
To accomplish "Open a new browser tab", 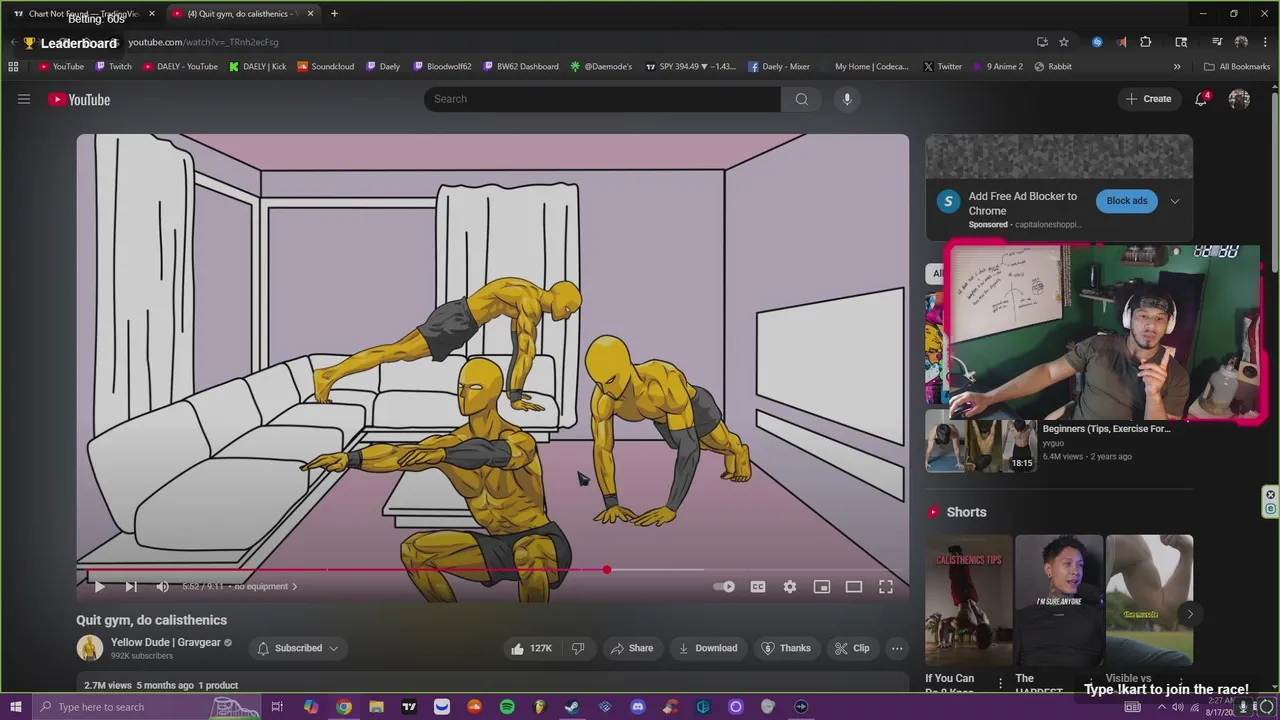I will (334, 14).
